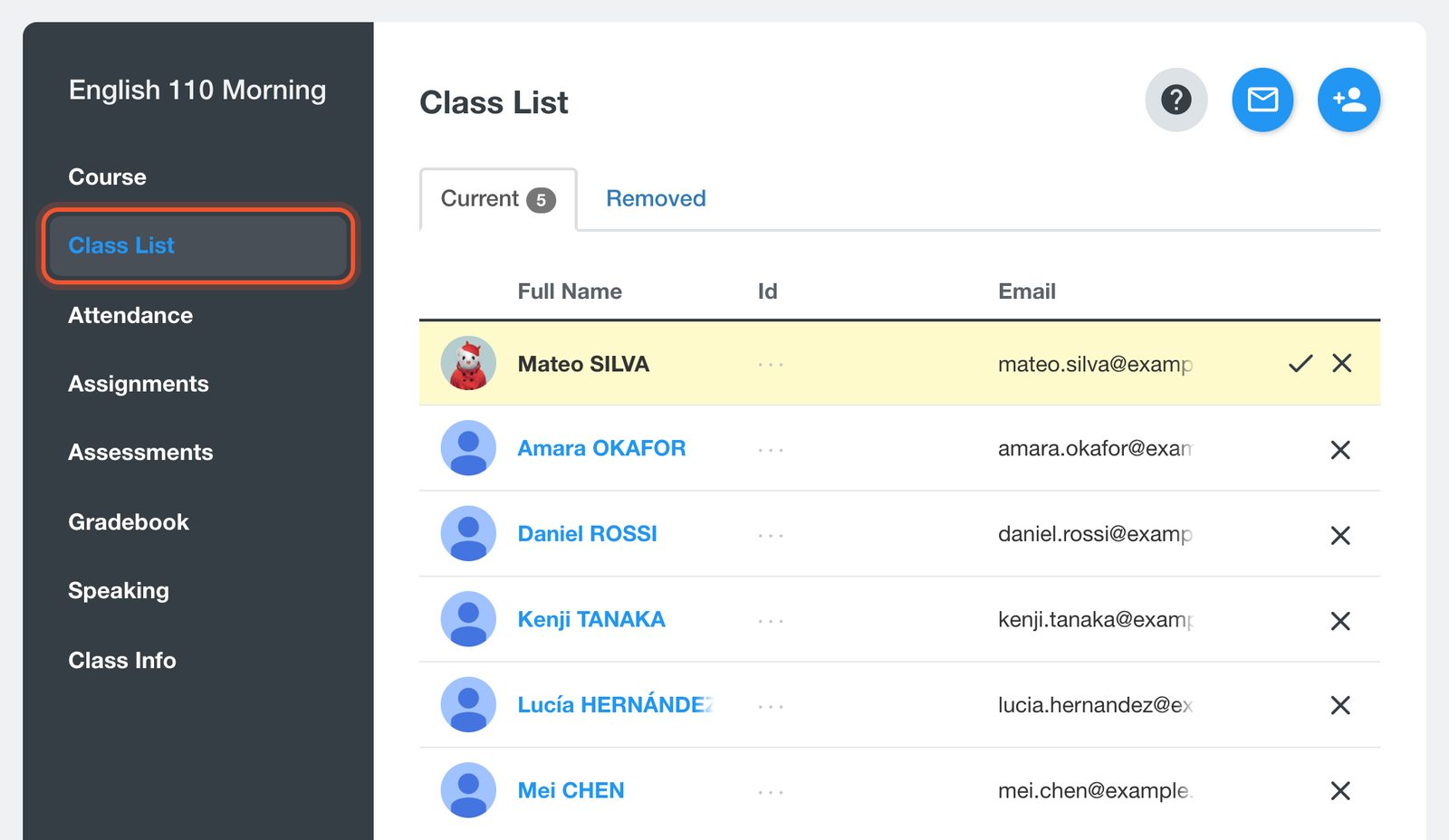Remove Kenji TANAKA using X icon
The height and width of the screenshot is (840, 1449).
click(x=1340, y=621)
